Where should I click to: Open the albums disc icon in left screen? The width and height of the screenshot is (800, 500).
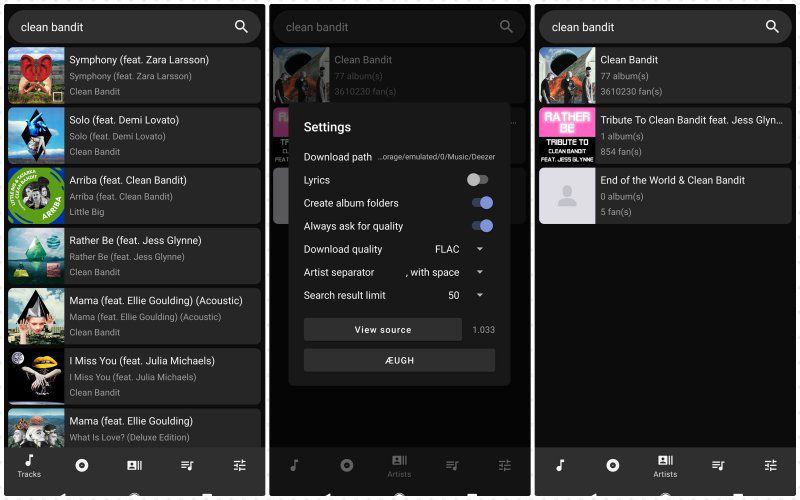pos(82,465)
